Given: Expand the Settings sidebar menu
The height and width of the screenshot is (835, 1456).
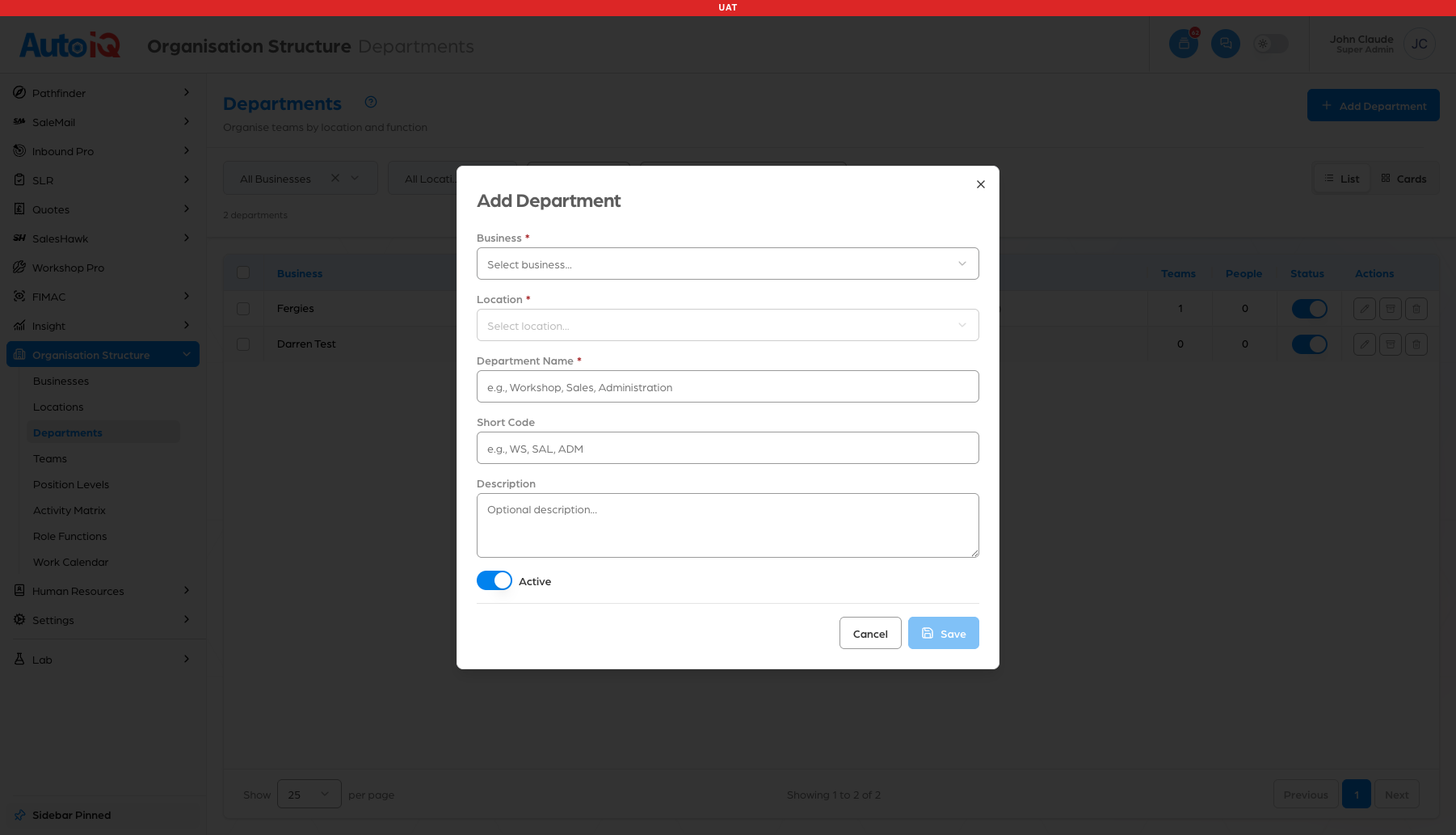Looking at the screenshot, I should pyautogui.click(x=103, y=620).
